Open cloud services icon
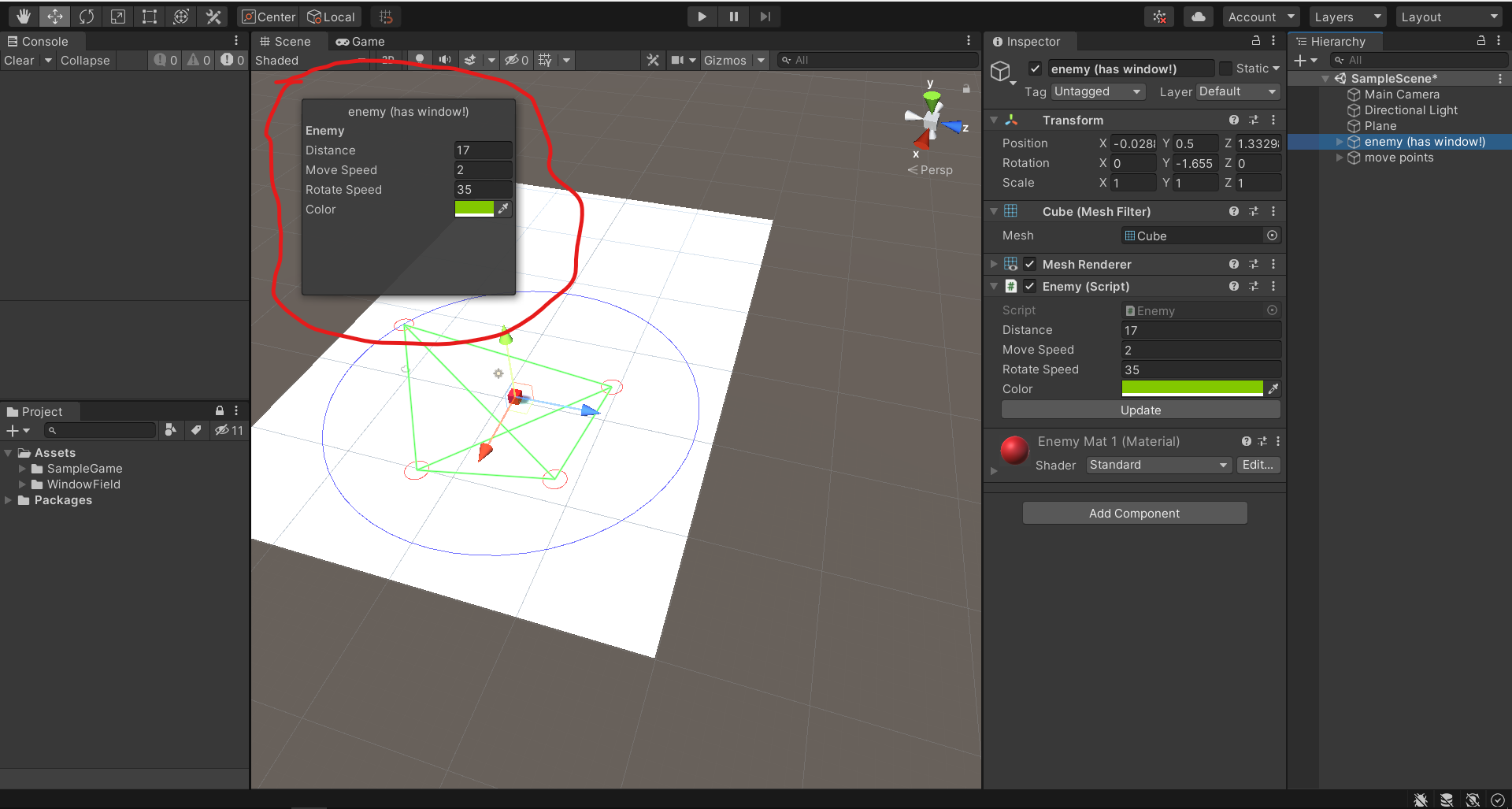The image size is (1512, 809). point(1198,17)
